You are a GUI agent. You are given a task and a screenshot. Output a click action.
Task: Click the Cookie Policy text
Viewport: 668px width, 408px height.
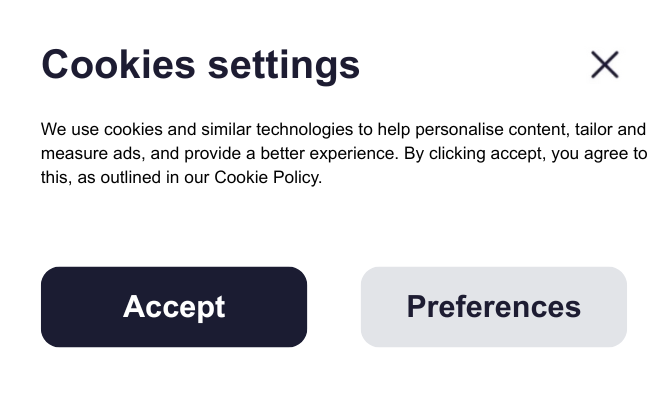click(x=267, y=178)
